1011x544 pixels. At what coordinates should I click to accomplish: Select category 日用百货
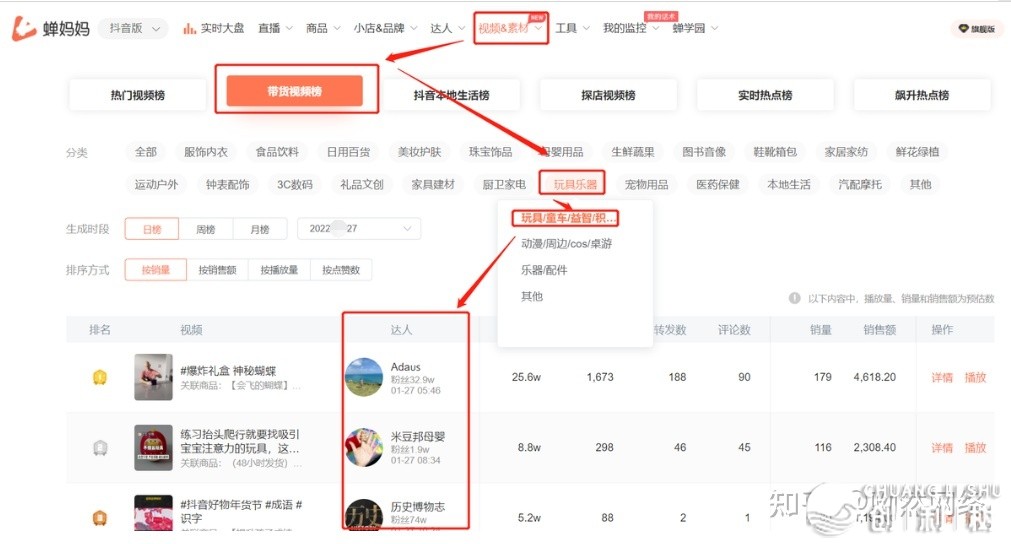pos(348,152)
